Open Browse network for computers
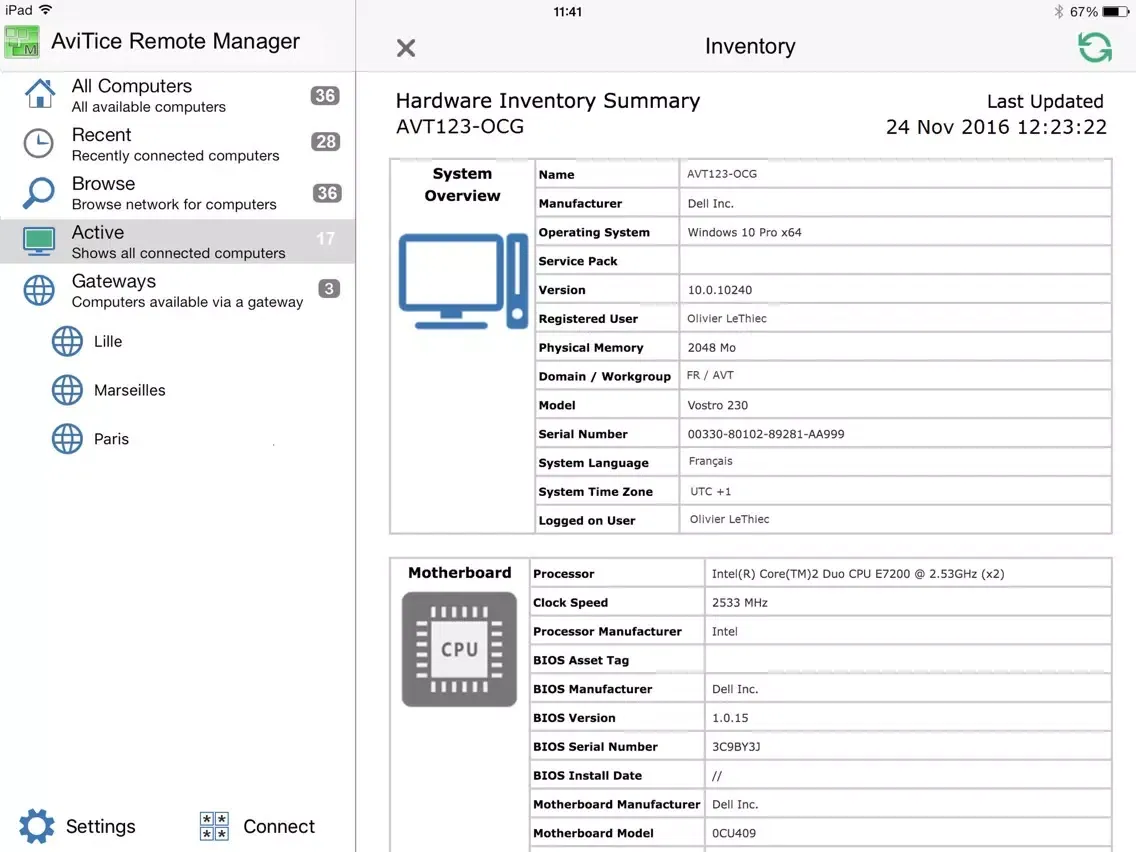Screen dimensions: 1136x852 pyautogui.click(x=178, y=193)
